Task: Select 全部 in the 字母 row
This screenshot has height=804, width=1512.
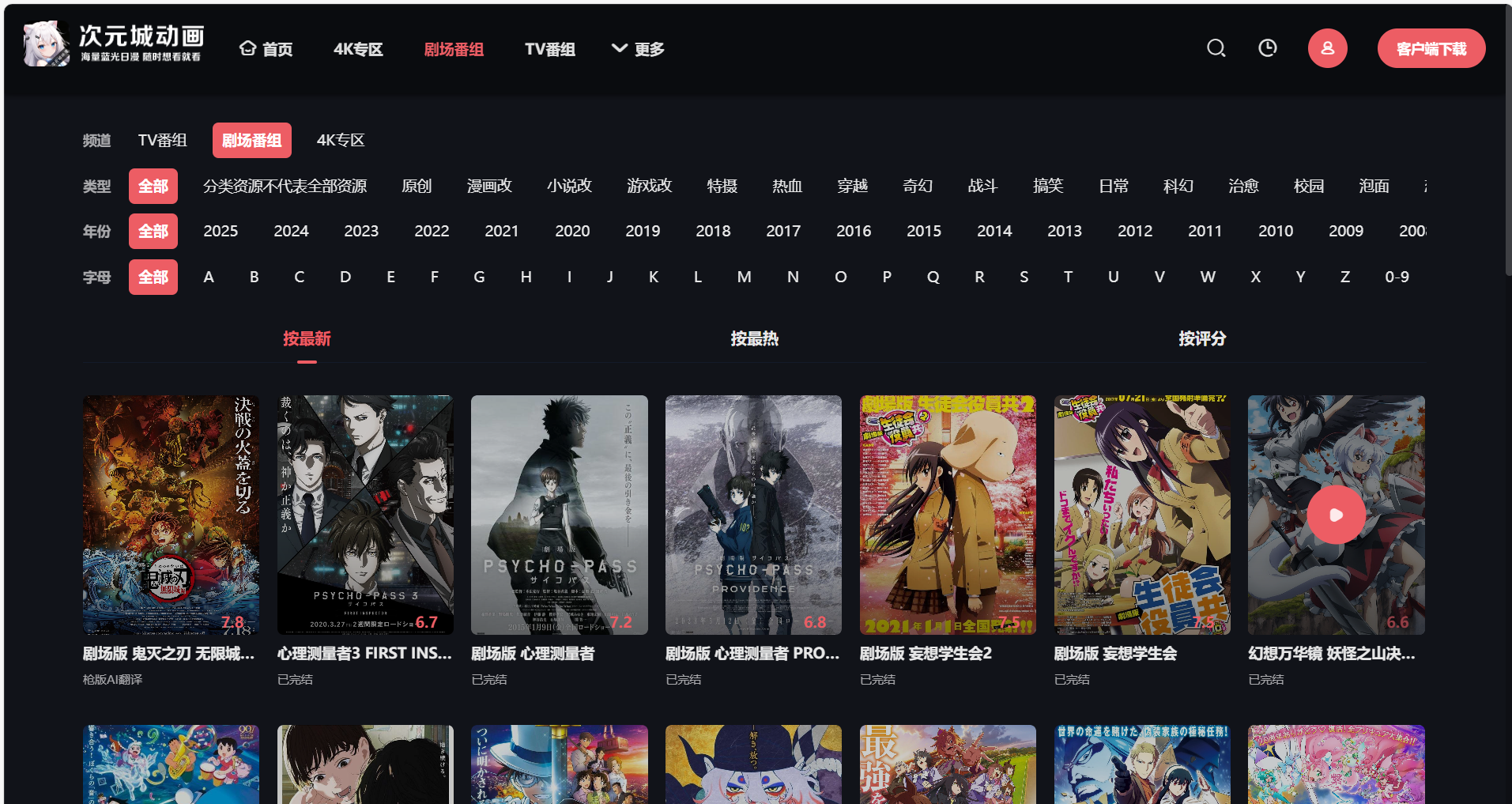Action: 153,277
